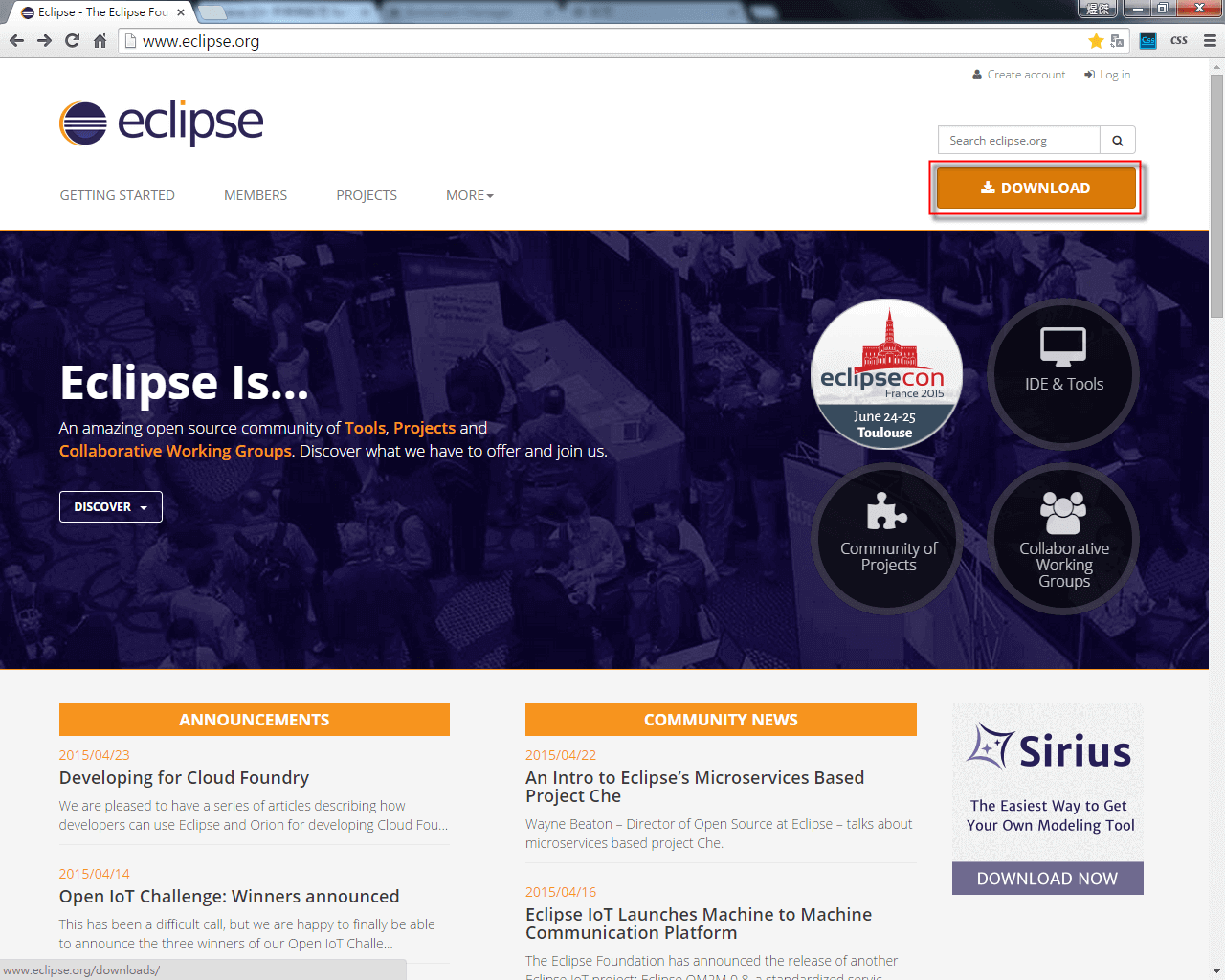
Task: Toggle the CSS indicator in the address bar
Action: (1147, 41)
